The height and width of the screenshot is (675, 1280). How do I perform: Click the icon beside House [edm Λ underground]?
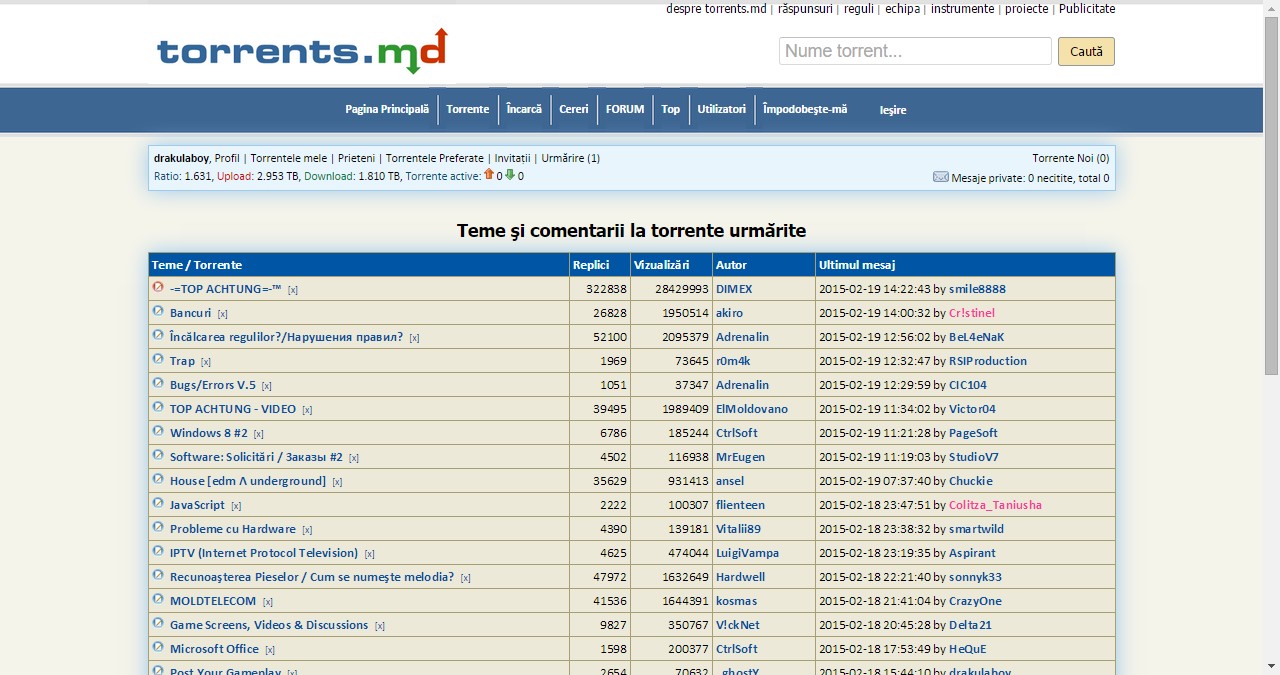(x=158, y=479)
